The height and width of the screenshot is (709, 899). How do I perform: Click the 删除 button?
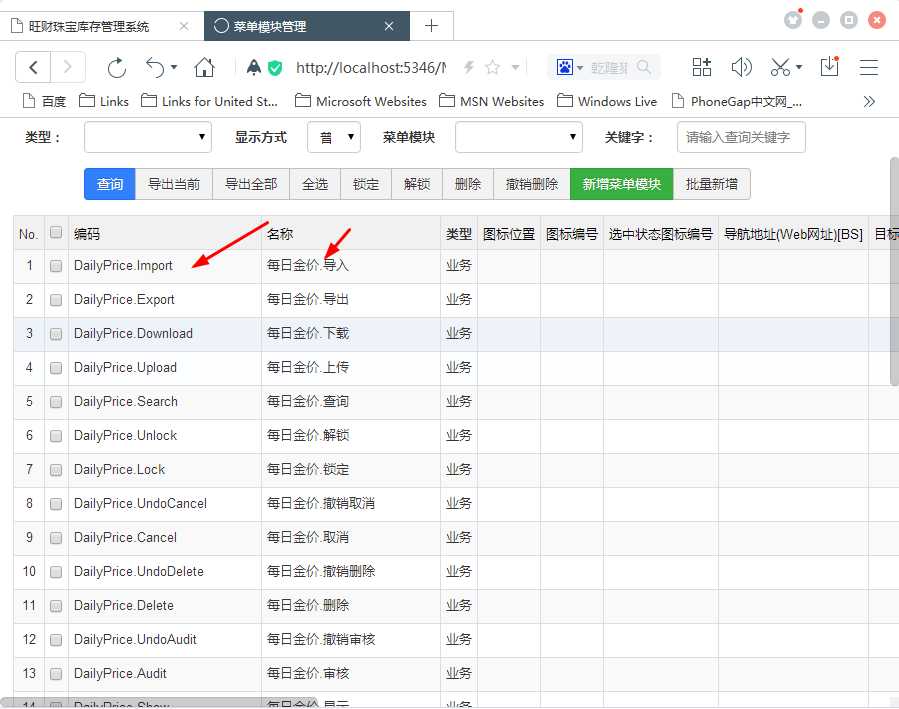click(x=468, y=184)
